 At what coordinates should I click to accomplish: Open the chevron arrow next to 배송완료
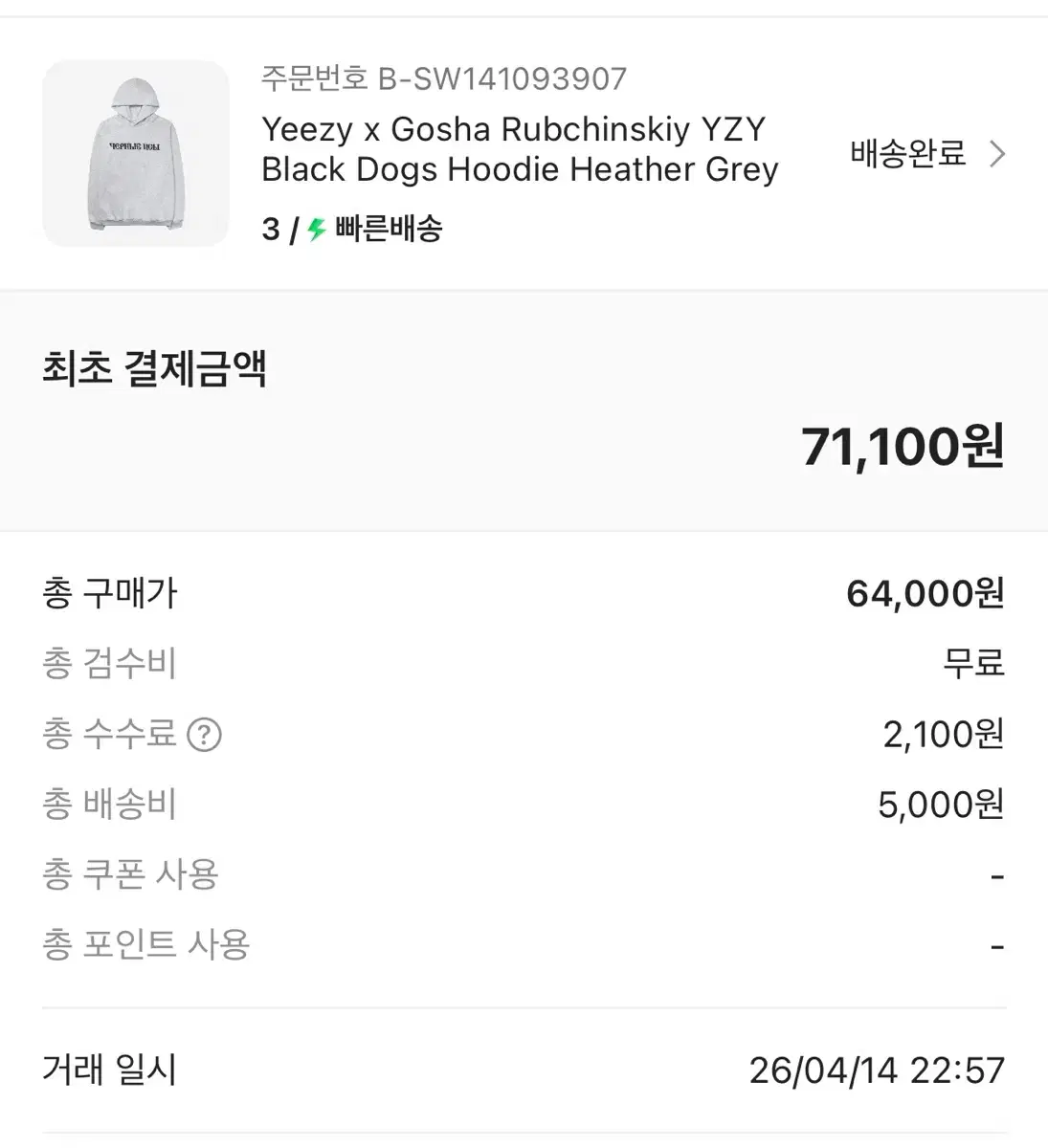997,154
